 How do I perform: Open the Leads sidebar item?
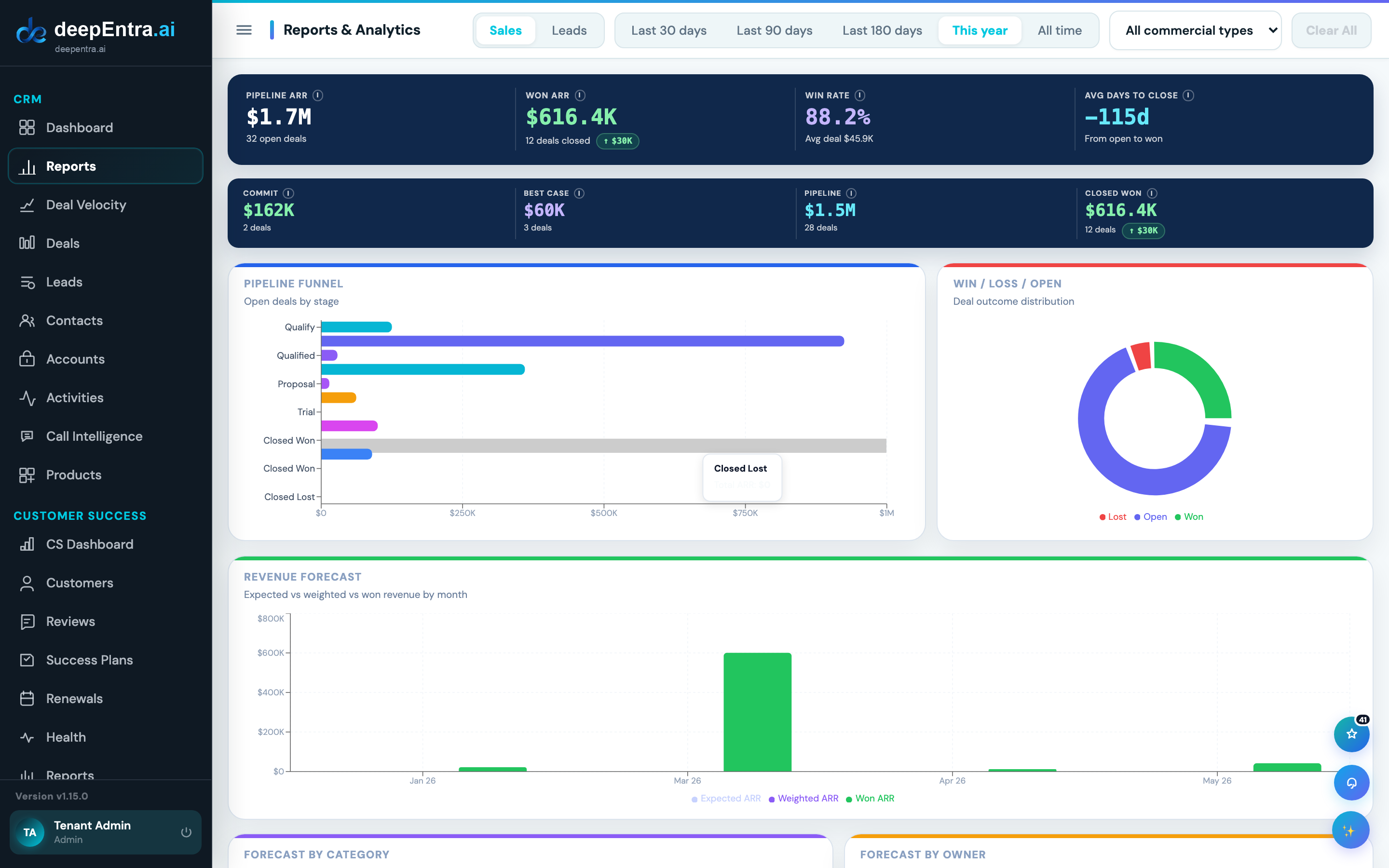[x=106, y=282]
